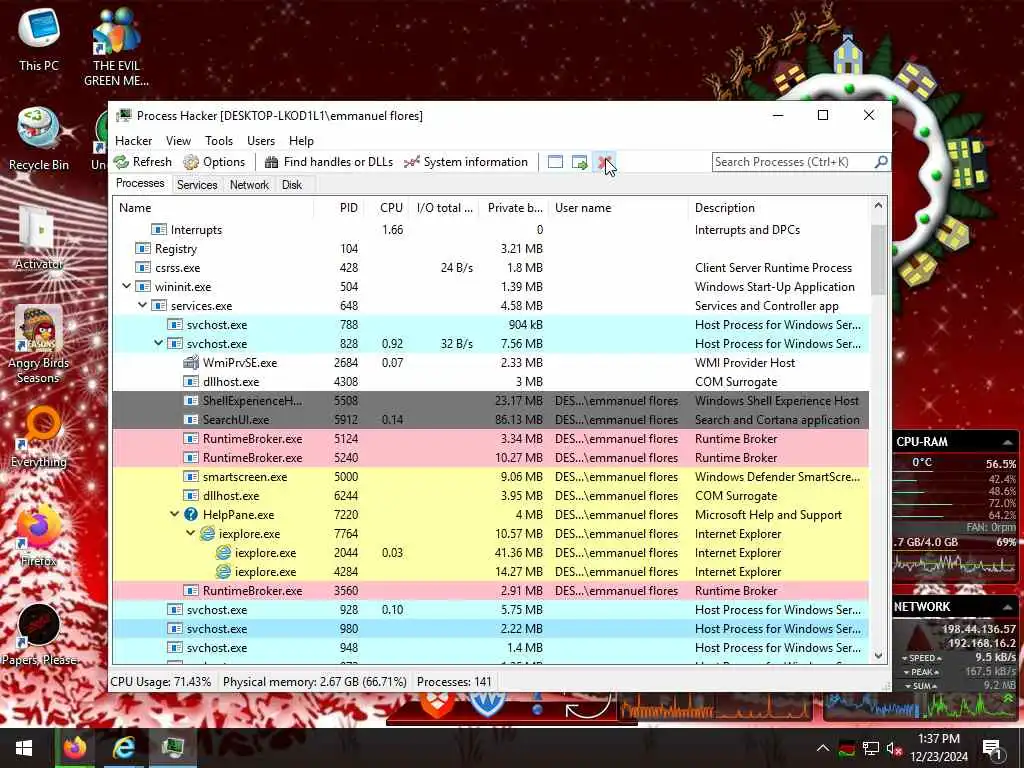Select dllhost.exe with PID 4308
The image size is (1024, 768).
(x=491, y=381)
